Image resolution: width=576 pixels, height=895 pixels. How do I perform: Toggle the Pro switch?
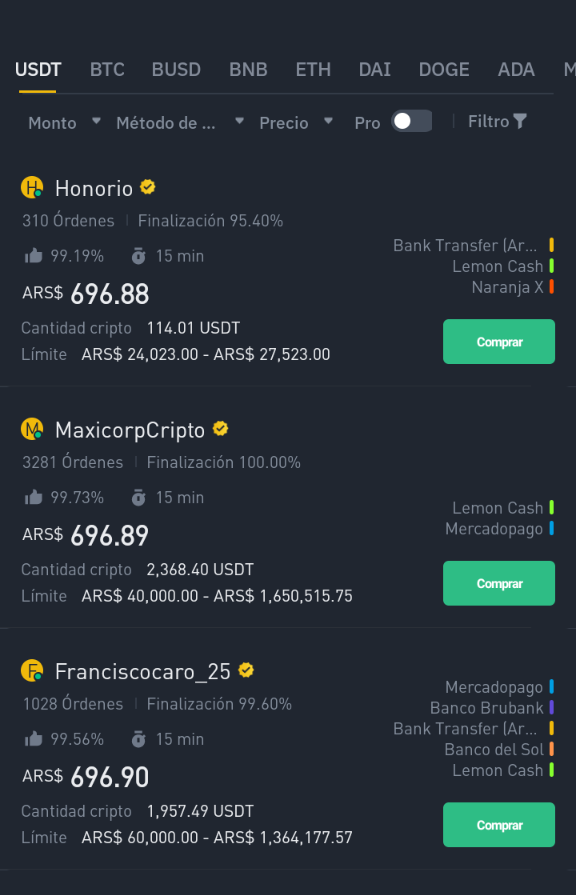tap(412, 121)
